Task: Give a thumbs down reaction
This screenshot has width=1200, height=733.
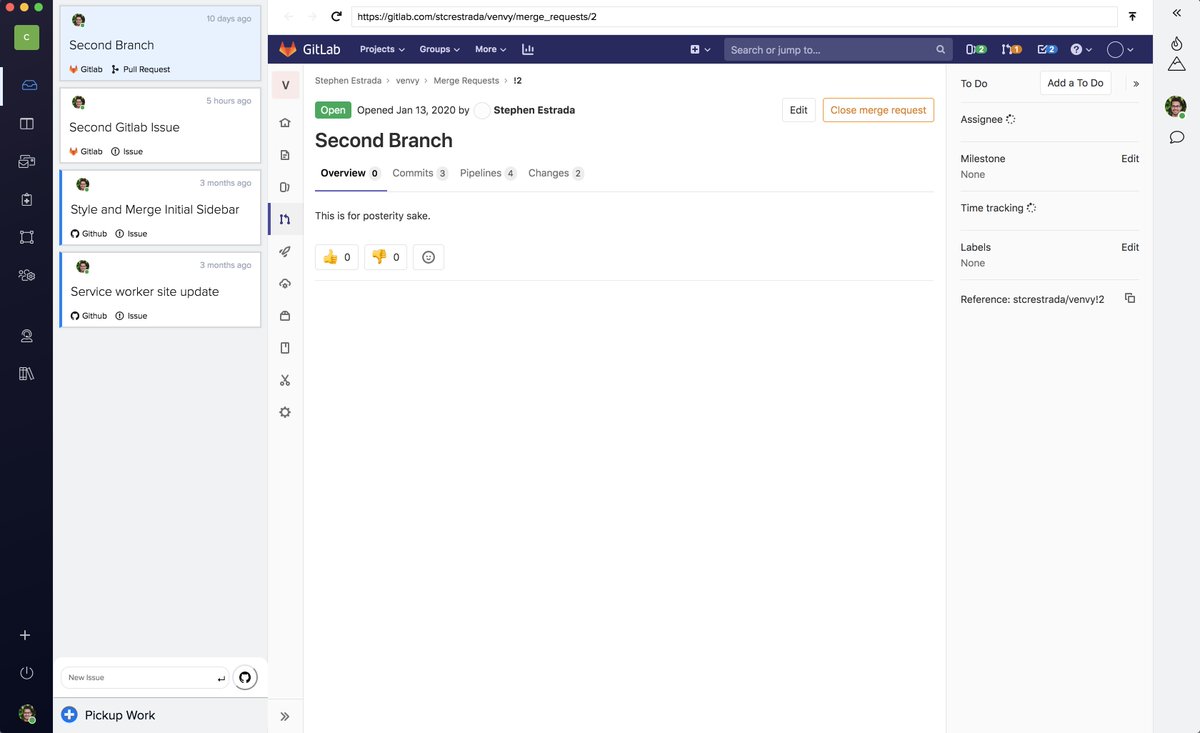Action: coord(385,257)
